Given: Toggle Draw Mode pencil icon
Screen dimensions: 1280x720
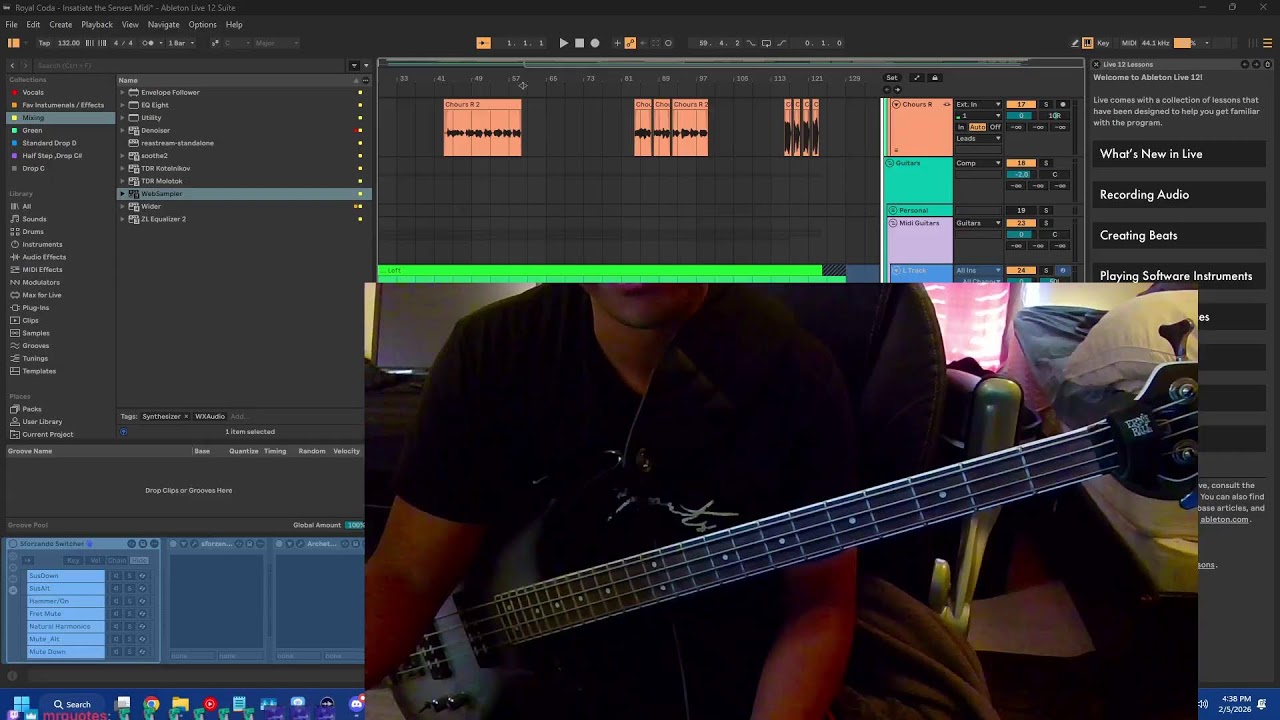Looking at the screenshot, I should click(1075, 43).
